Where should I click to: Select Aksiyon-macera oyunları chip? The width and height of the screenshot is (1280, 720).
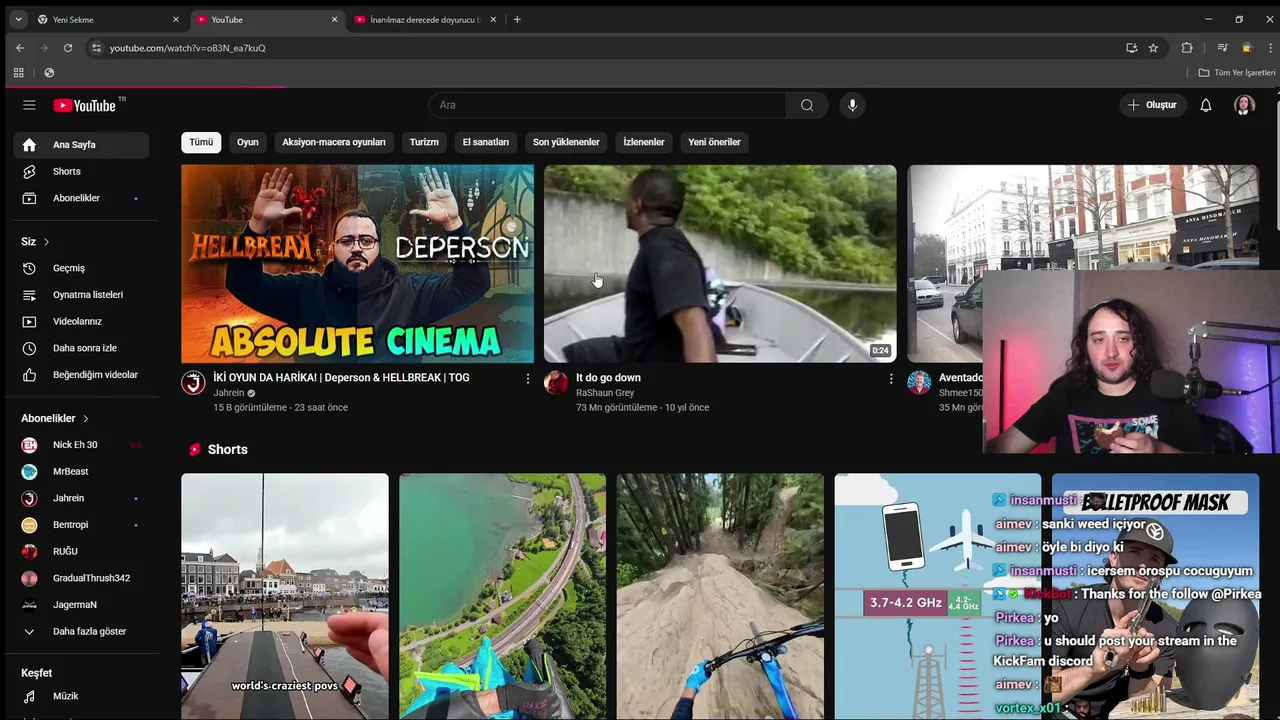tap(334, 142)
